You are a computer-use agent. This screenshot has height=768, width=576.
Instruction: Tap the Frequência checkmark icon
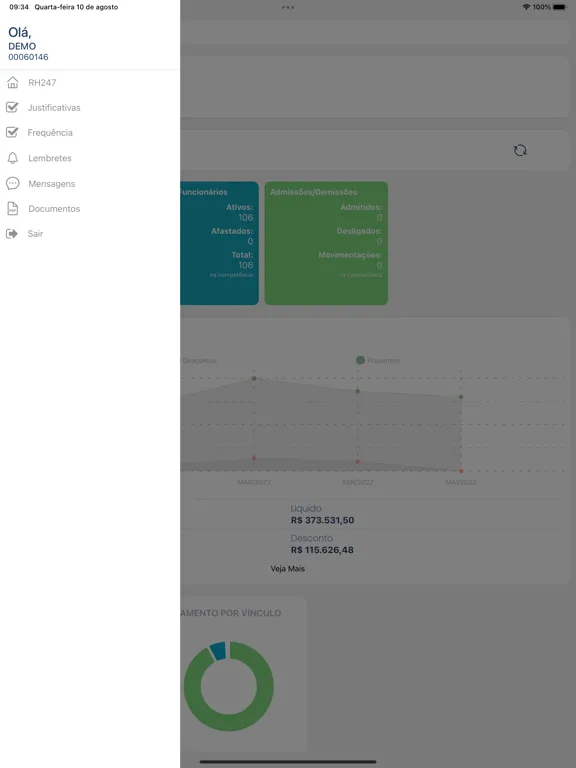tap(12, 132)
